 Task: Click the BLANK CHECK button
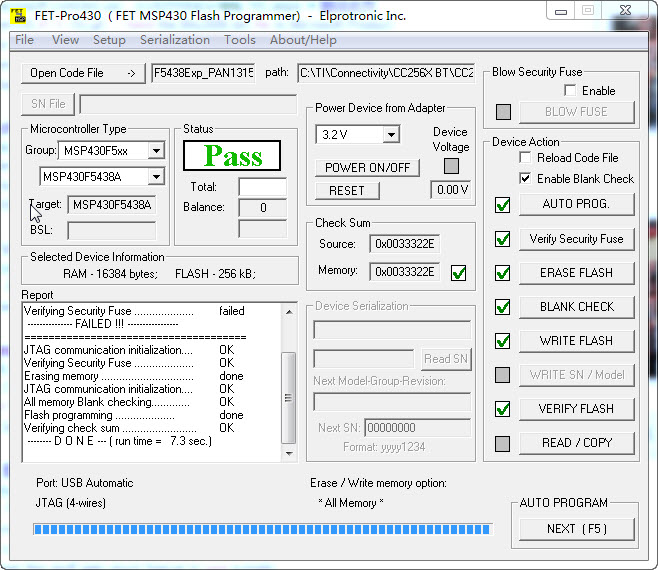click(576, 307)
